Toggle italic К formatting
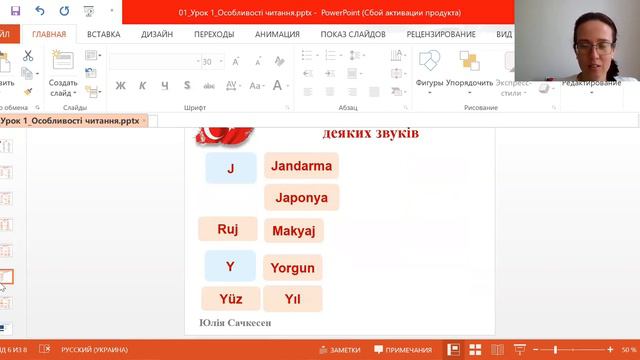Screen dimensions: 640x360 coord(142,86)
